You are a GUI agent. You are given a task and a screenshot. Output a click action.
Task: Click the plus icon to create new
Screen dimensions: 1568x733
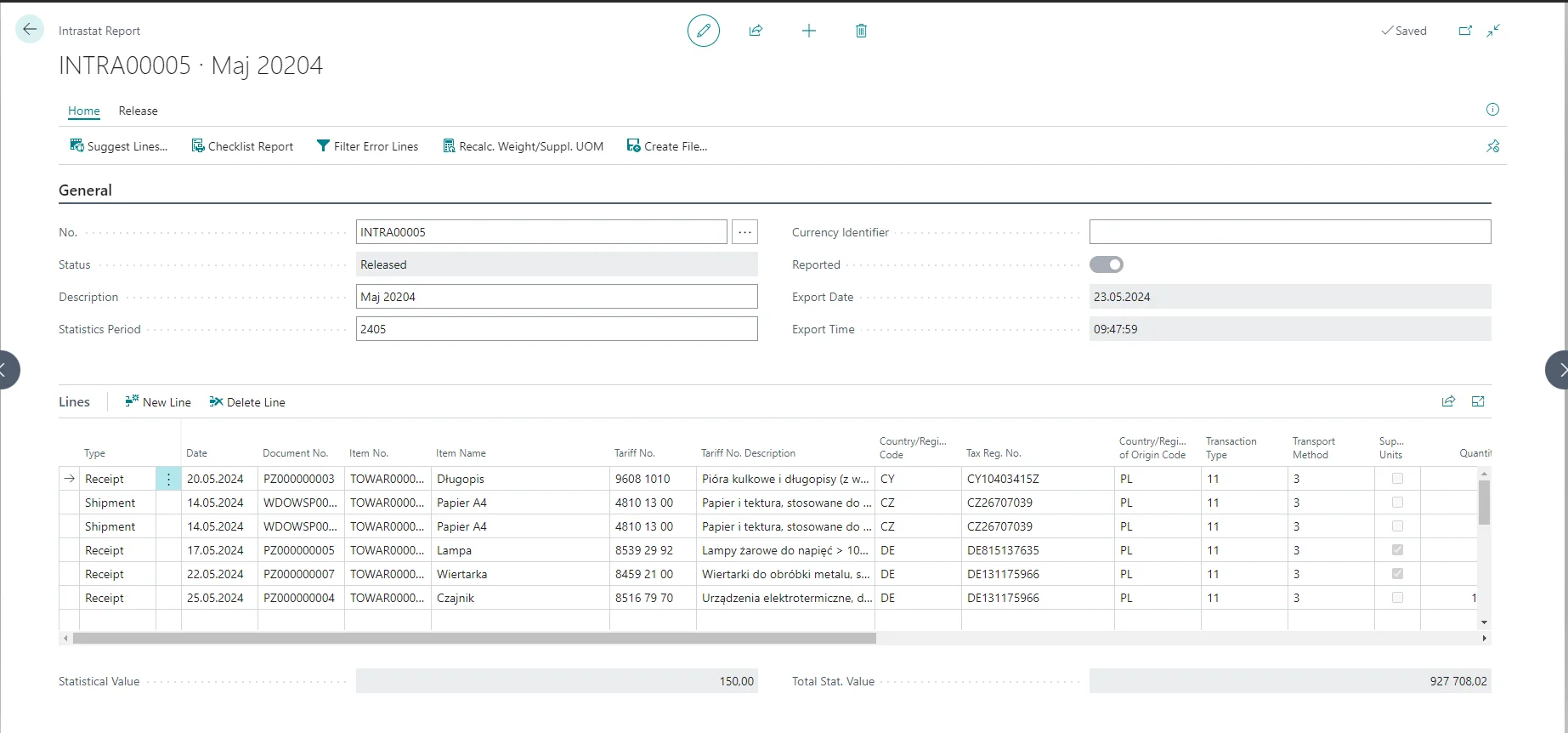(808, 31)
